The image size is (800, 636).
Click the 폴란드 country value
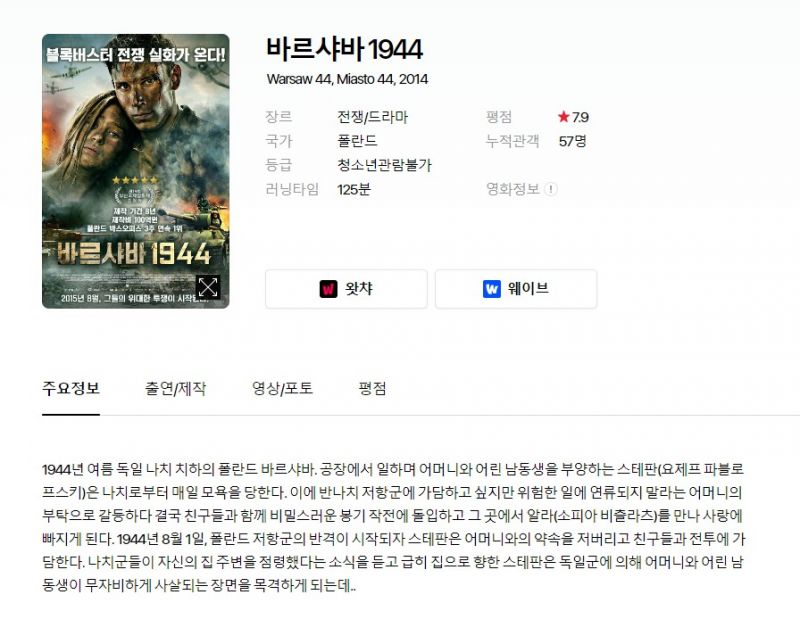[x=357, y=141]
